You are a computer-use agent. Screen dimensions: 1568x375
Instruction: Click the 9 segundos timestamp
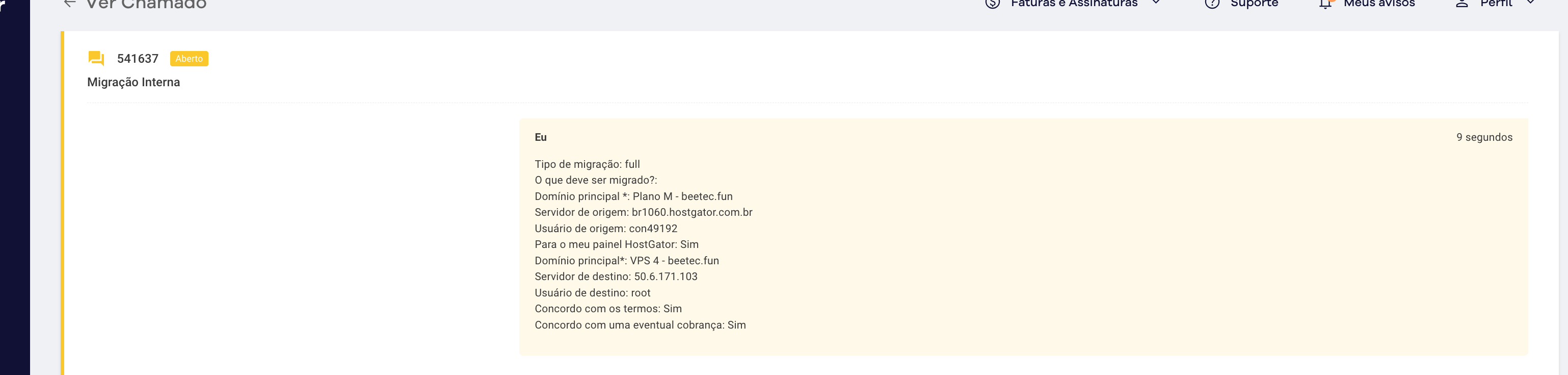click(1484, 137)
